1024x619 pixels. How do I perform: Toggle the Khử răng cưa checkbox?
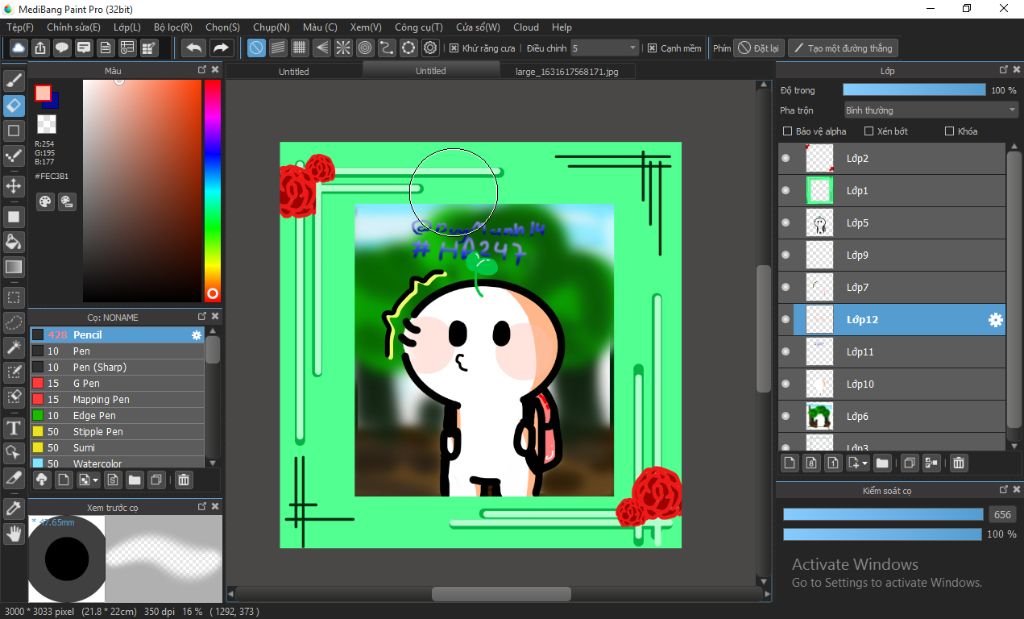click(454, 48)
